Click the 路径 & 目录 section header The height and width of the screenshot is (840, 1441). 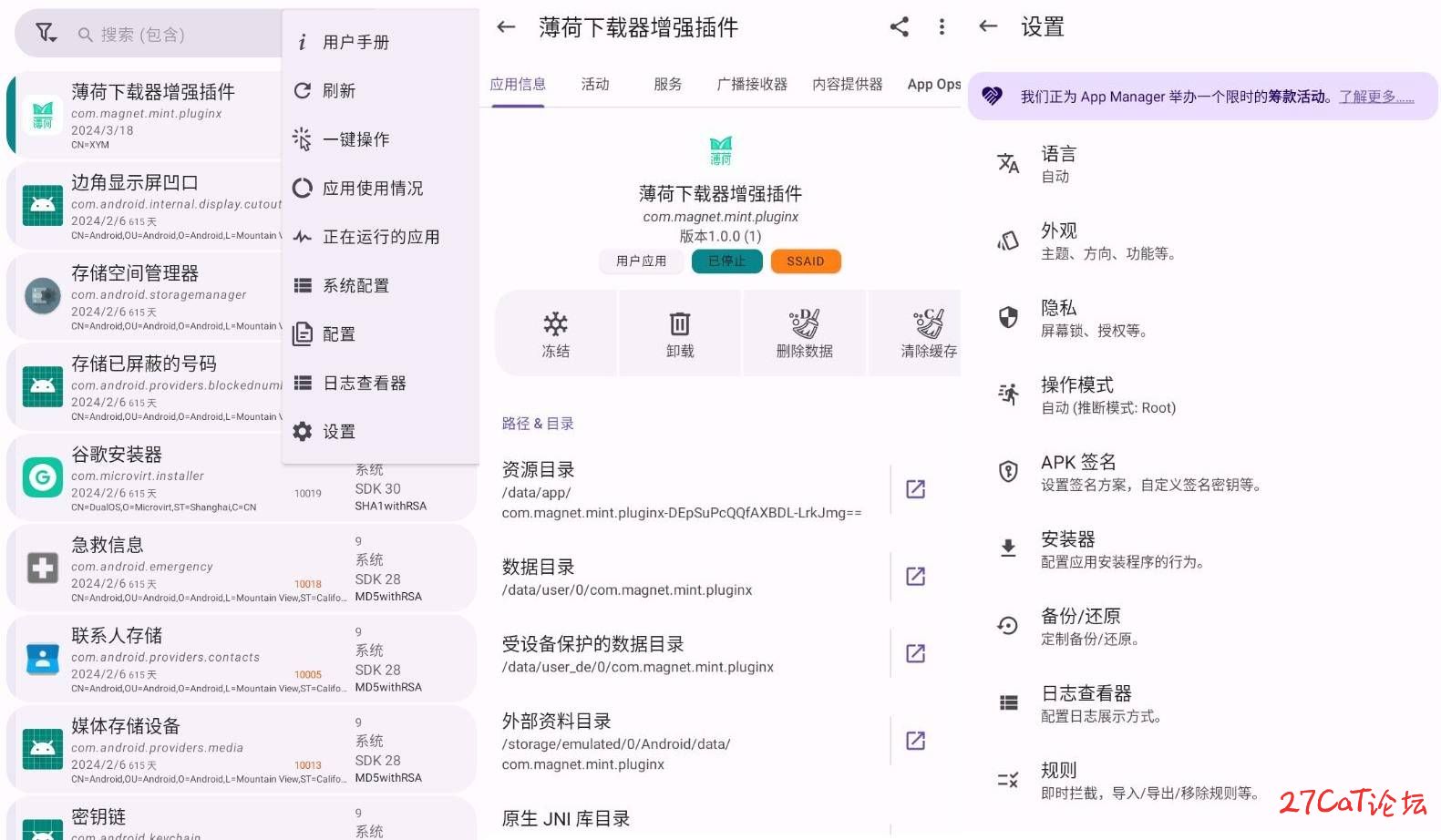click(x=538, y=424)
